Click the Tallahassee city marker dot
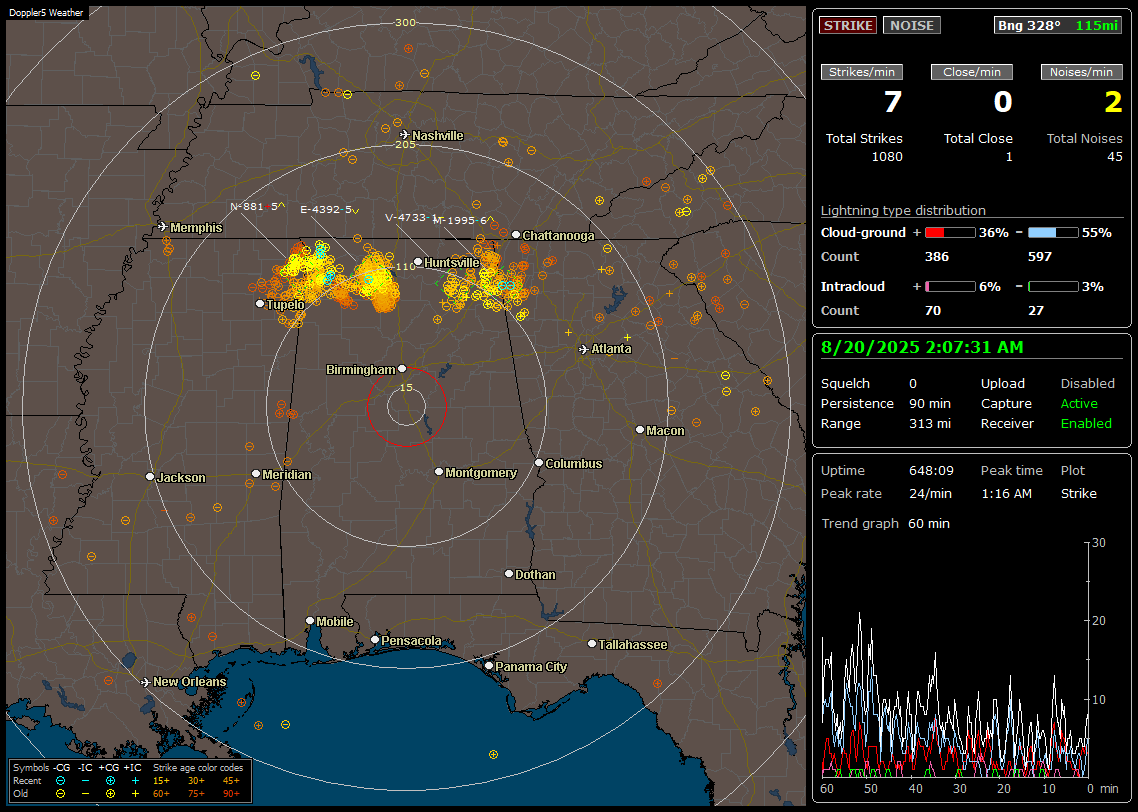The image size is (1138, 812). [x=592, y=644]
